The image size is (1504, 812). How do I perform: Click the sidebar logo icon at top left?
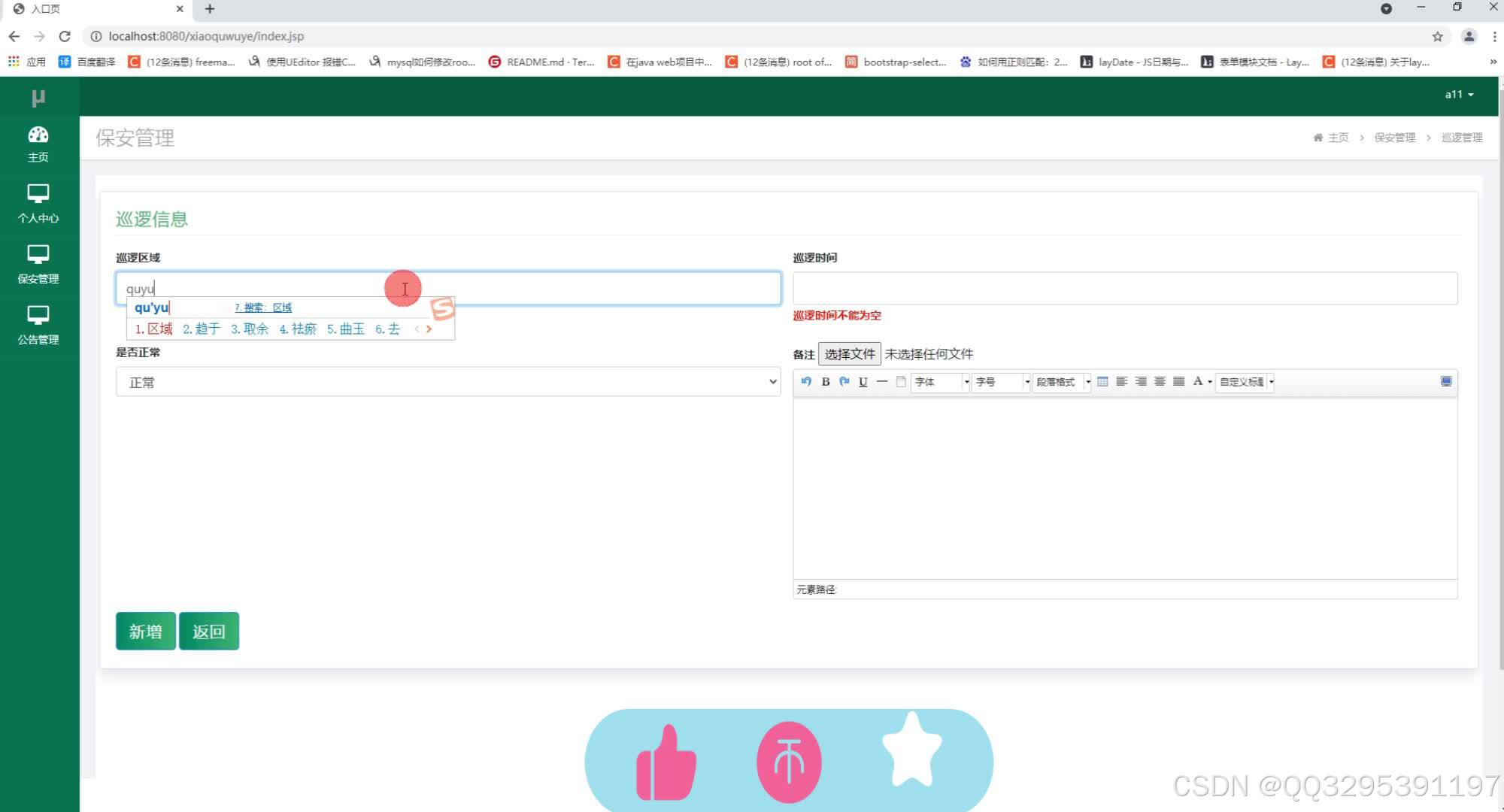coord(38,98)
